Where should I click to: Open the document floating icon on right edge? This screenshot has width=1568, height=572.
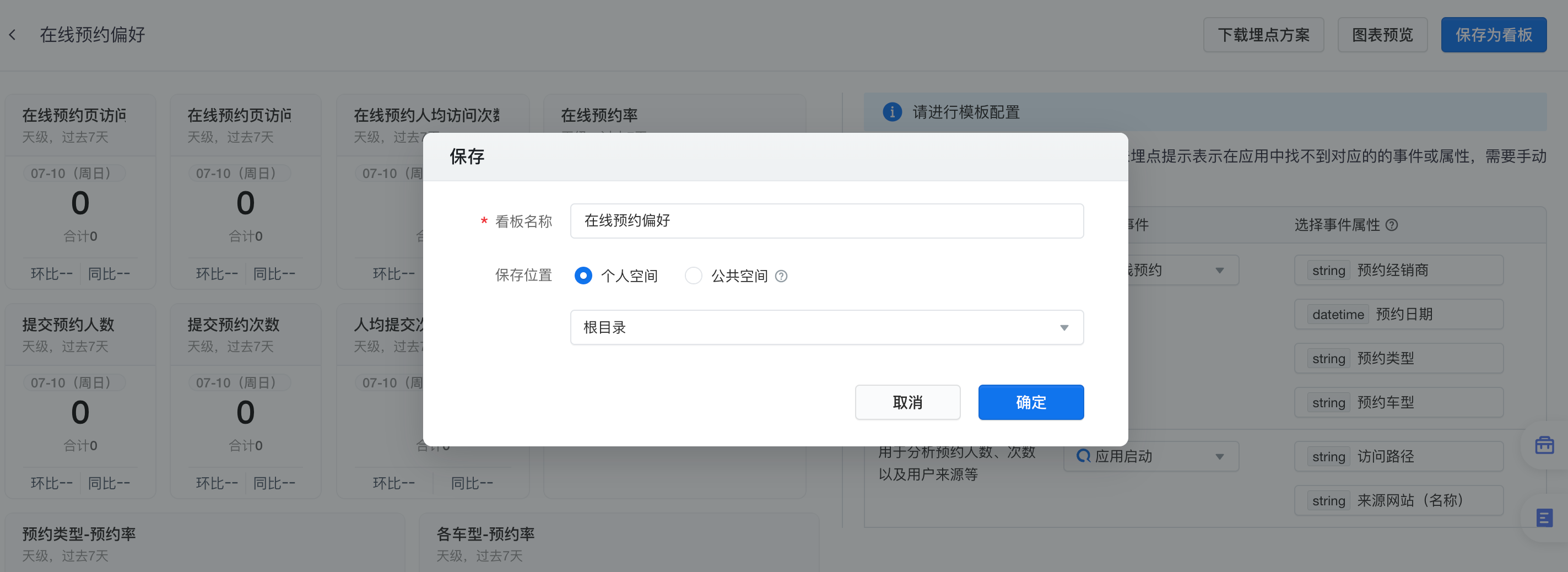tap(1544, 518)
